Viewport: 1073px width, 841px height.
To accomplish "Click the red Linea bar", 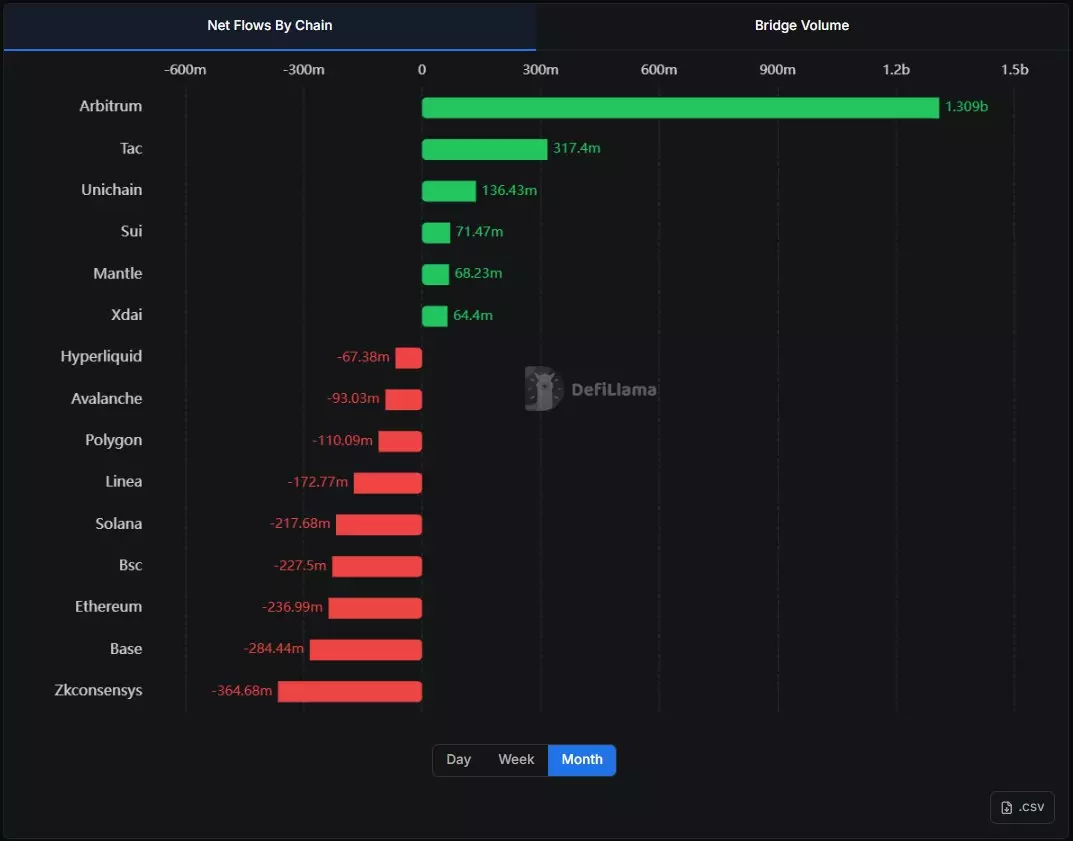I will pos(388,483).
